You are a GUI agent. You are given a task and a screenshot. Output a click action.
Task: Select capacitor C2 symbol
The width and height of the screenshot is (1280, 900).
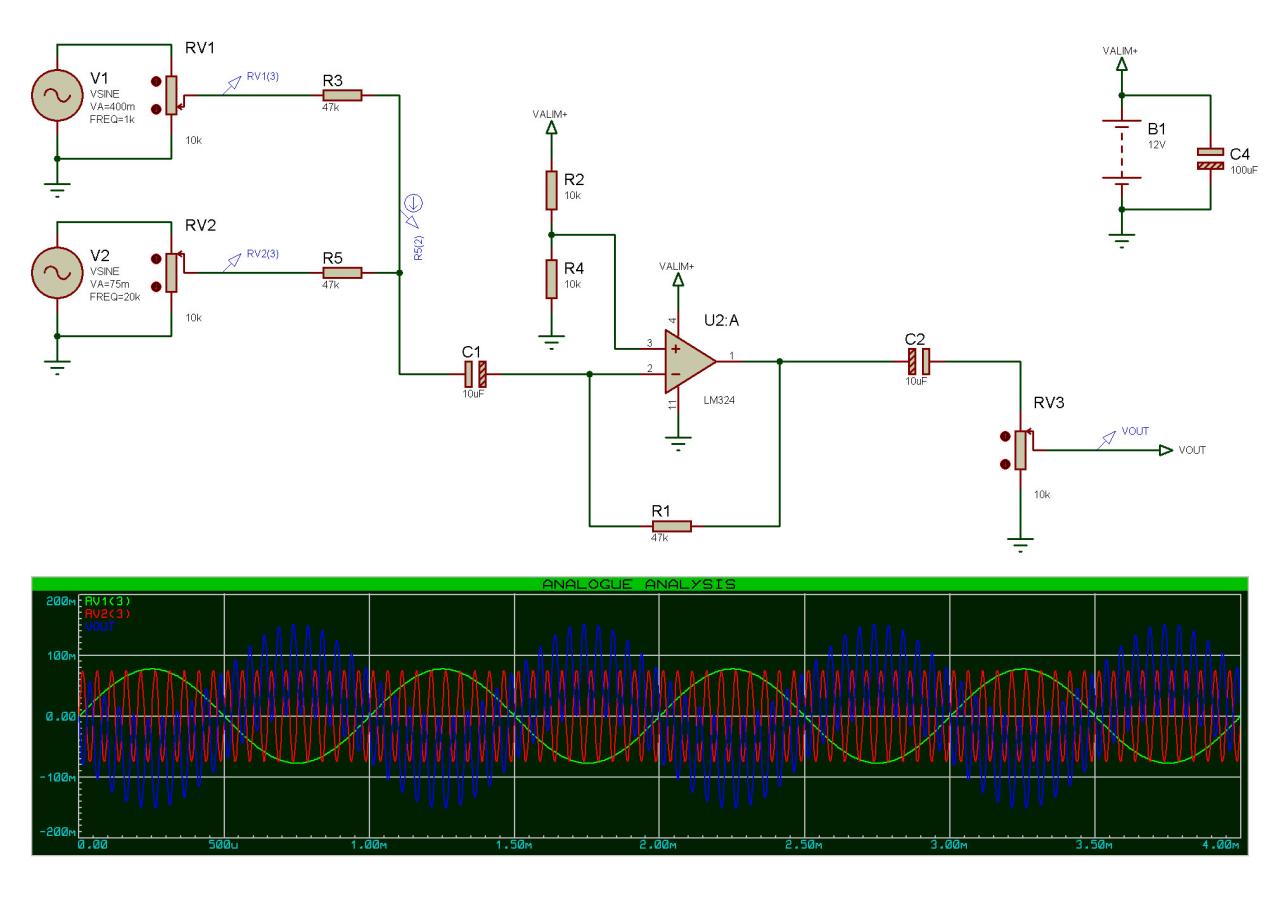coord(919,360)
